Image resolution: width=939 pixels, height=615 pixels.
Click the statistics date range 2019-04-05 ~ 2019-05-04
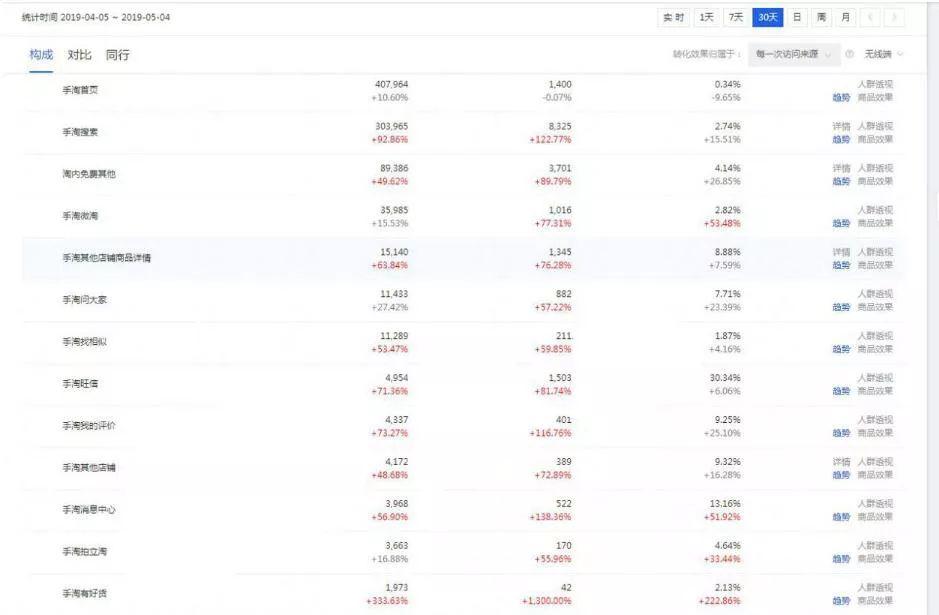[x=115, y=17]
